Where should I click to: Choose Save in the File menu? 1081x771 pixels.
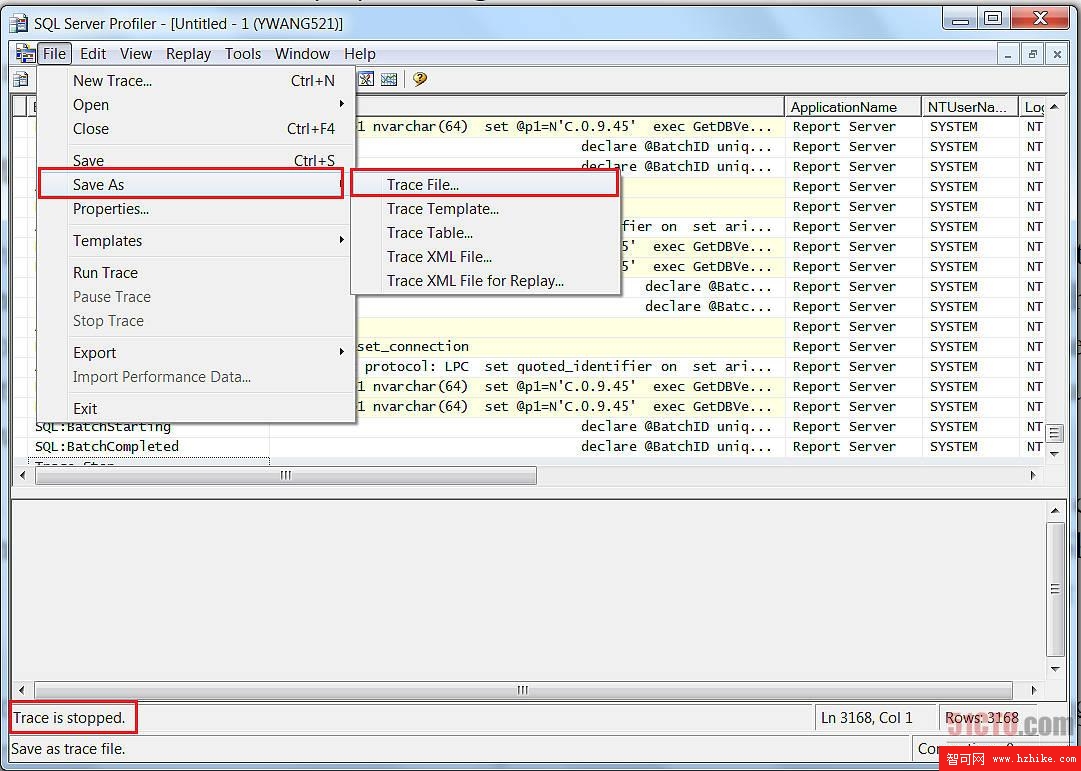coord(196,160)
